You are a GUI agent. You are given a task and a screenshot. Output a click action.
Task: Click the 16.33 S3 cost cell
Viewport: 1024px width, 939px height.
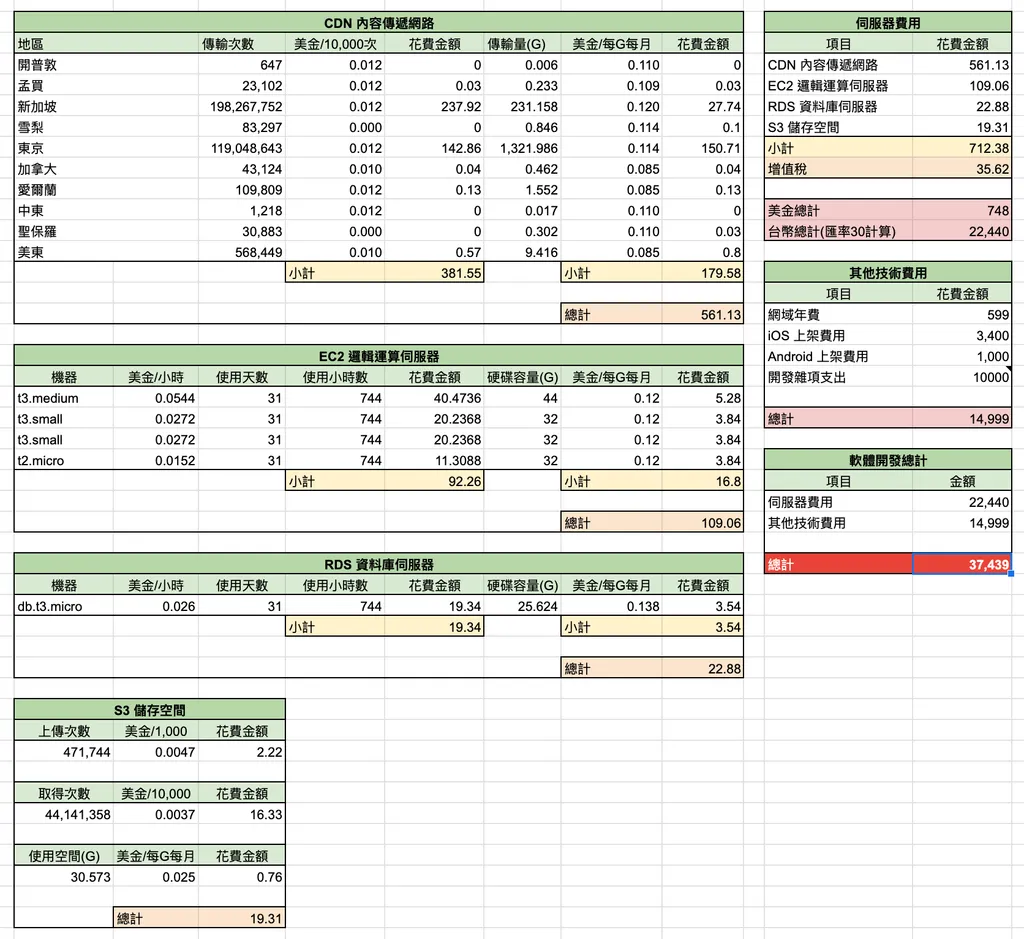pos(242,814)
